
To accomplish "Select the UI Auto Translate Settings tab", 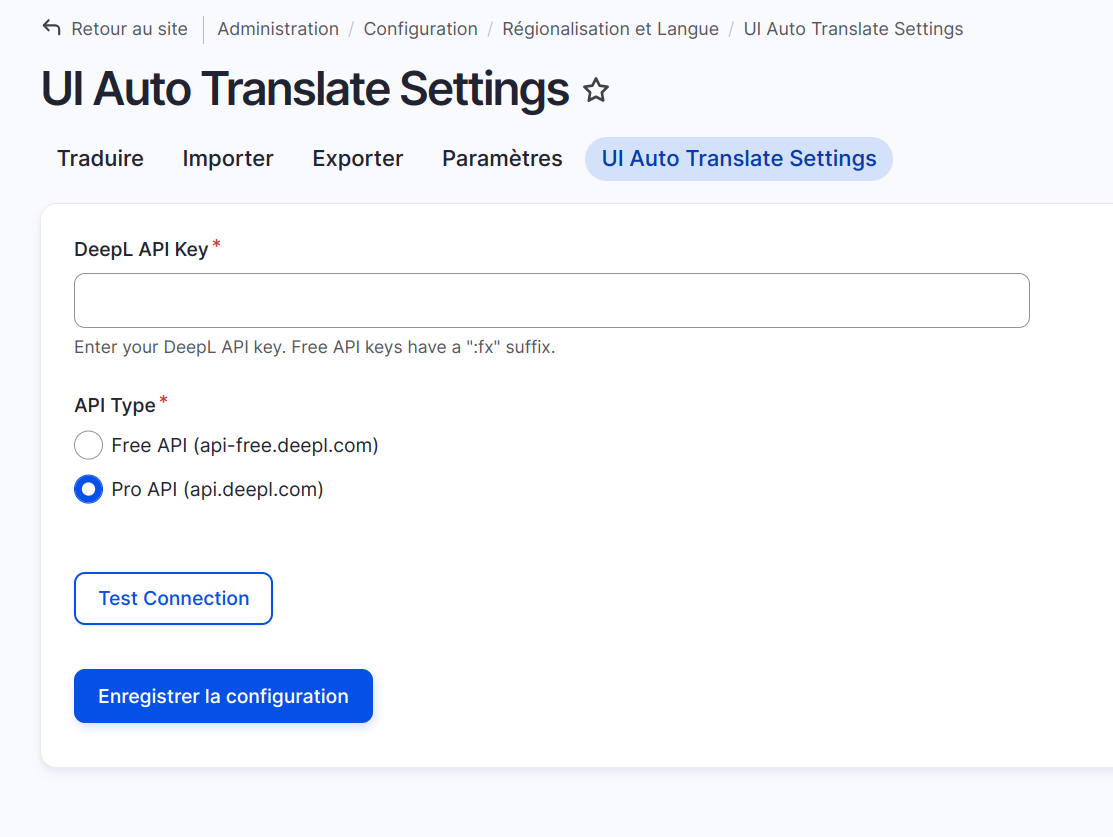I will (738, 158).
